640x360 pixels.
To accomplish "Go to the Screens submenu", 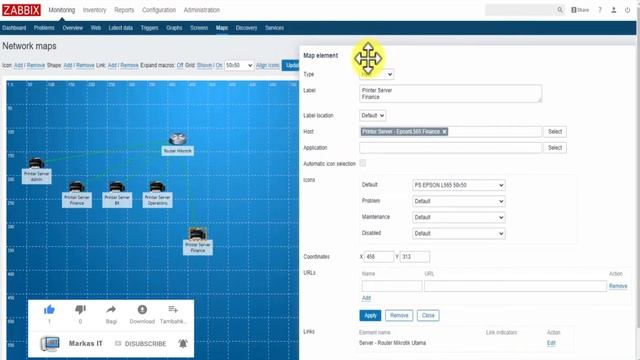I will tap(199, 28).
